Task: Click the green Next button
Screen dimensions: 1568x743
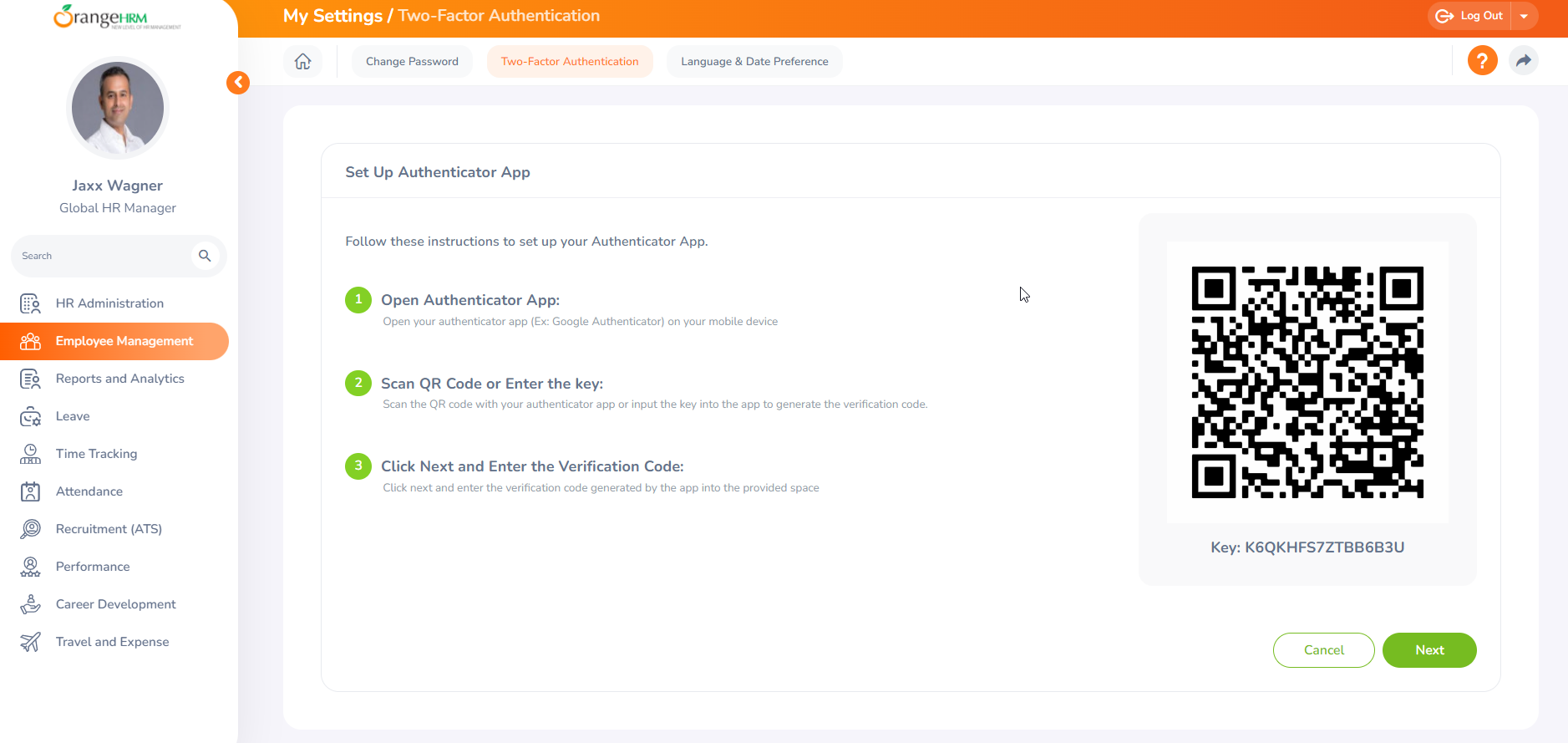Action: coord(1429,650)
